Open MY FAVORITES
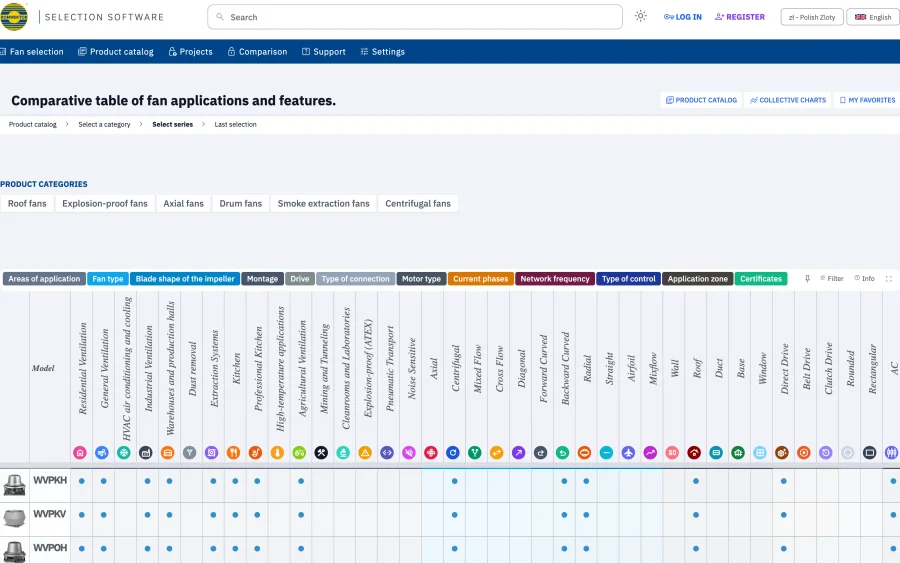This screenshot has width=900, height=563. tap(867, 100)
